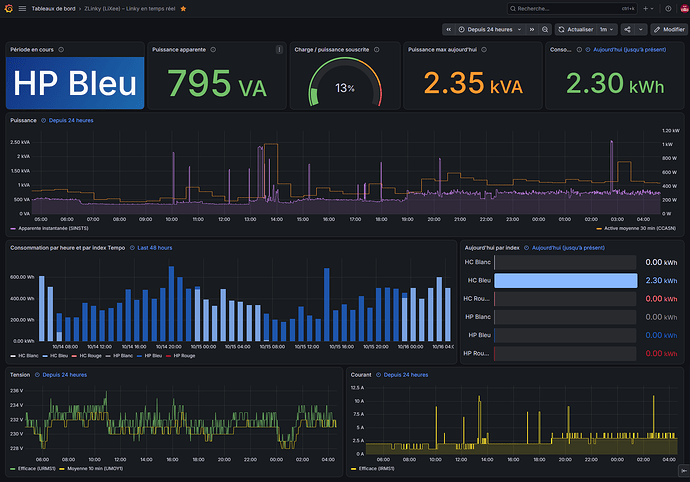Click the 2.30 kWh consumption value
690x482 pixels.
click(x=615, y=84)
